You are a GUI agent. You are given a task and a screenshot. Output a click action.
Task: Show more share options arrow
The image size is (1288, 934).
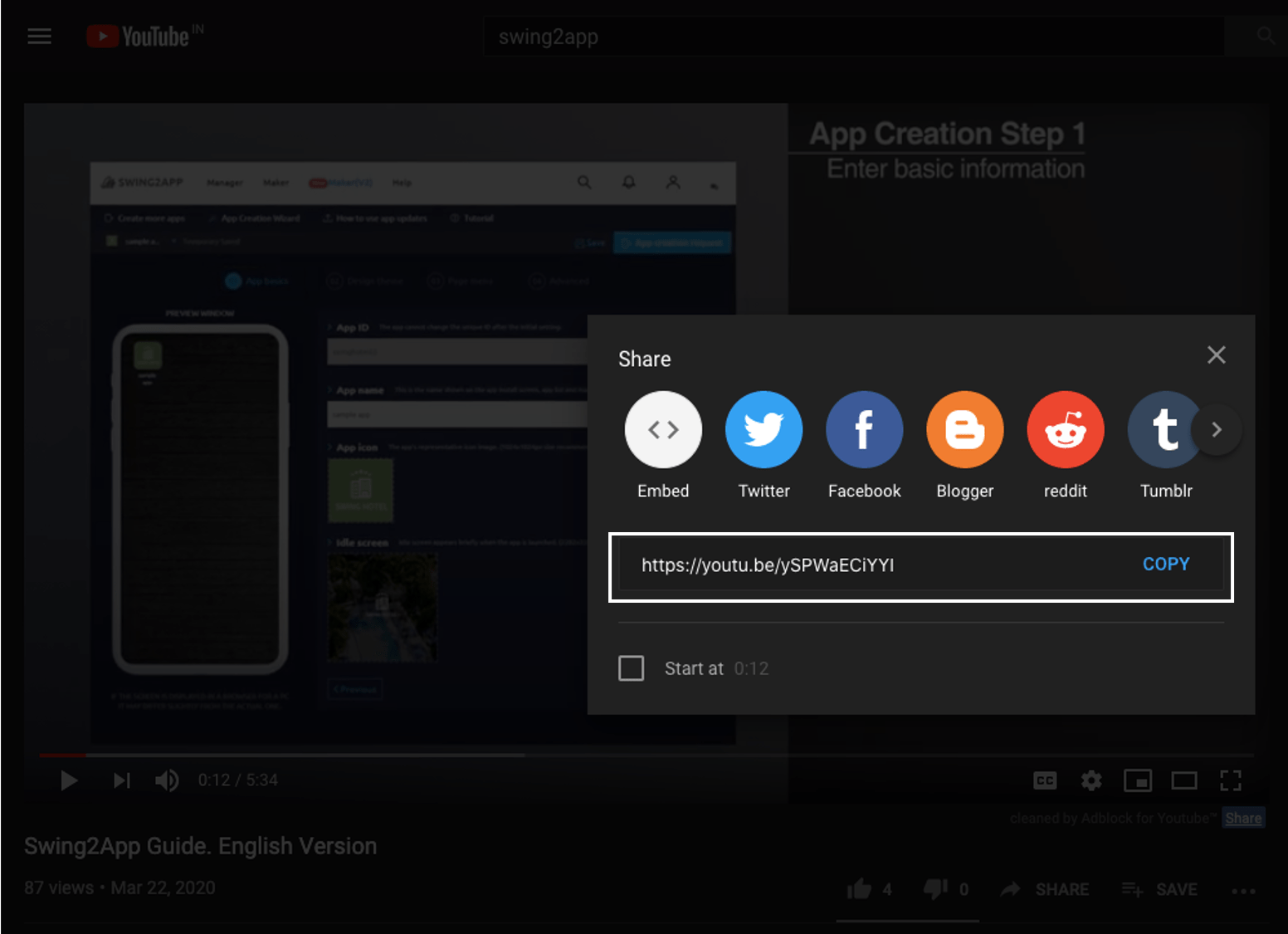pos(1217,430)
